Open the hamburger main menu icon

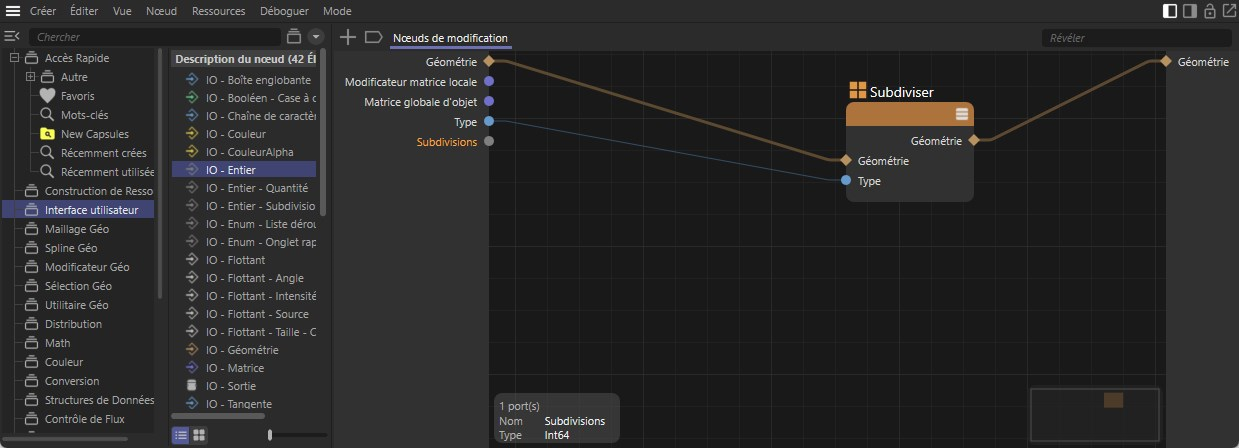(x=13, y=11)
